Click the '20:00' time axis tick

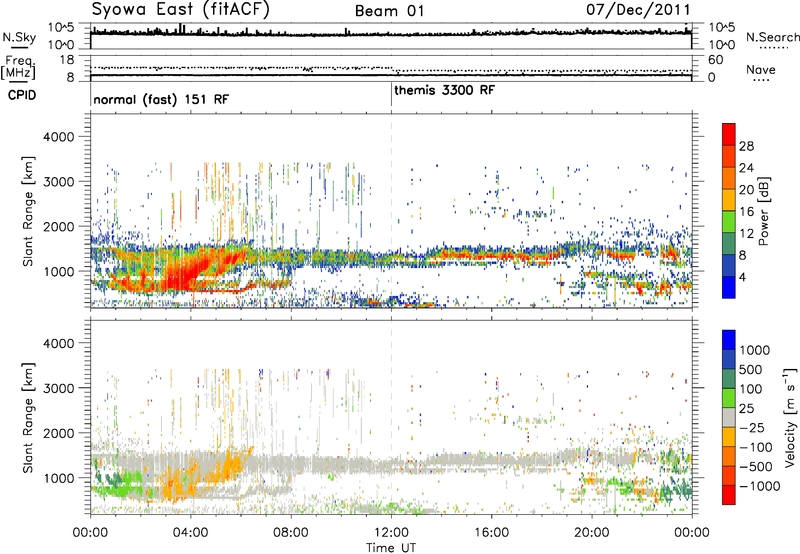tap(592, 533)
